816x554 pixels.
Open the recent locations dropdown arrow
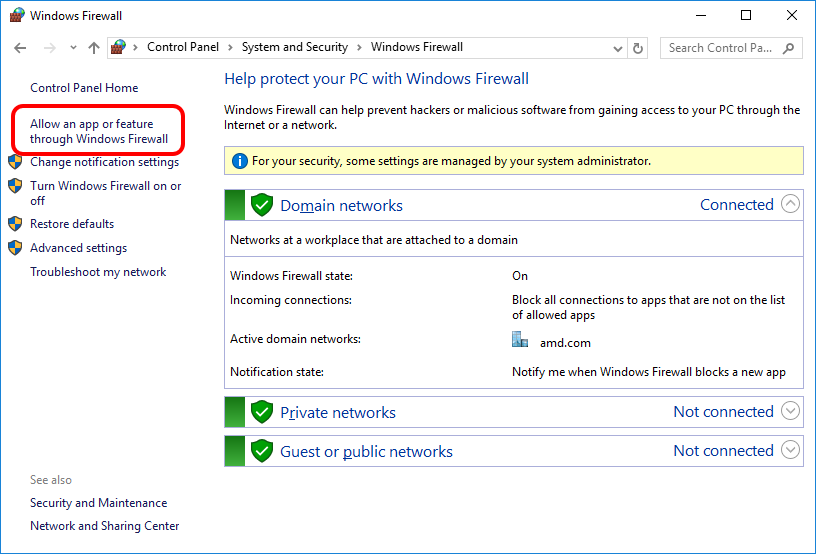(x=73, y=48)
